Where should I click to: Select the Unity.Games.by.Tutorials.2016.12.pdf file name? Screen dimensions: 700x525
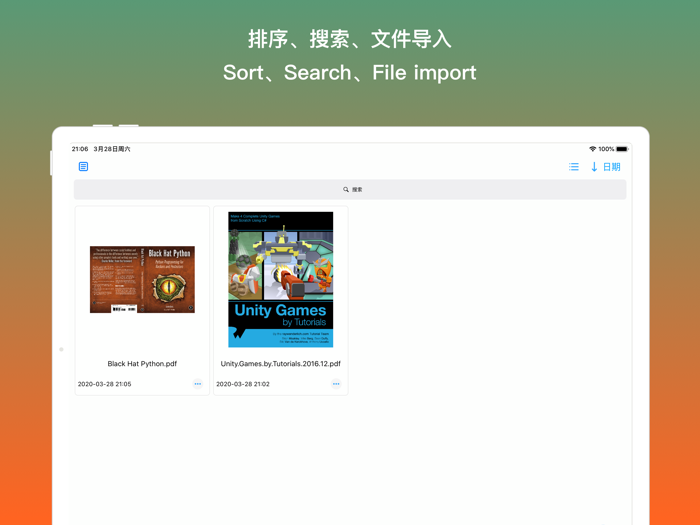[x=280, y=364]
